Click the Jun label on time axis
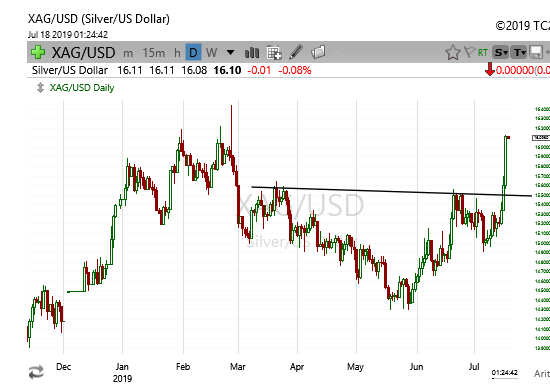 tap(416, 367)
